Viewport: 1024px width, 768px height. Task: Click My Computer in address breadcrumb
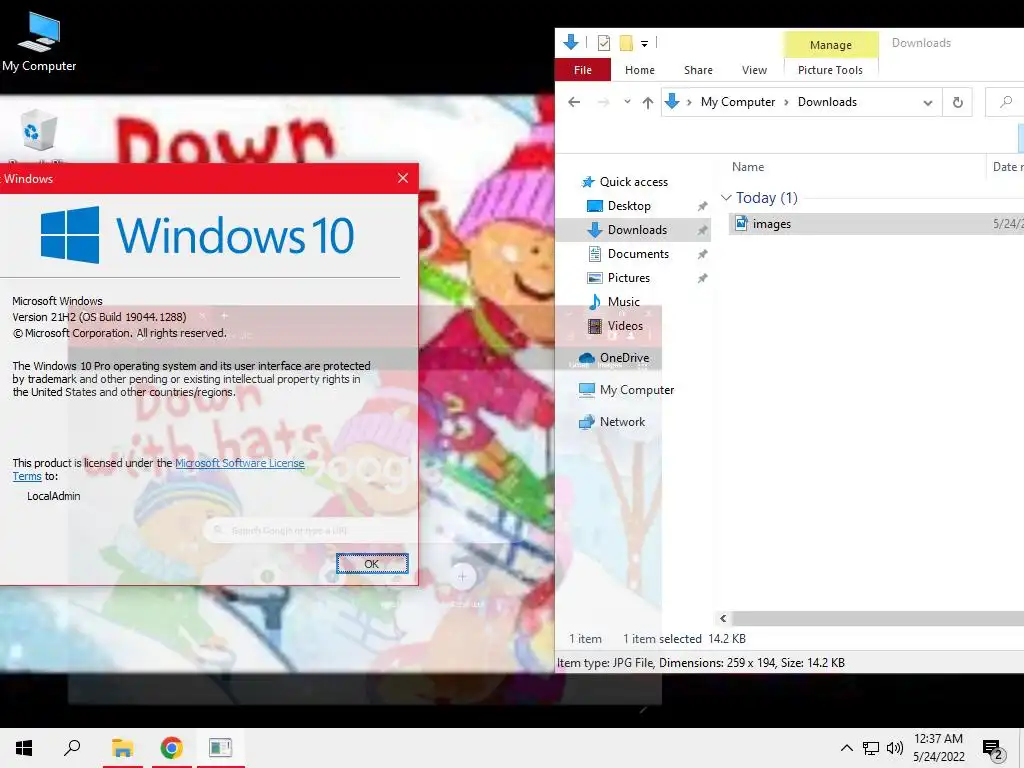(738, 102)
